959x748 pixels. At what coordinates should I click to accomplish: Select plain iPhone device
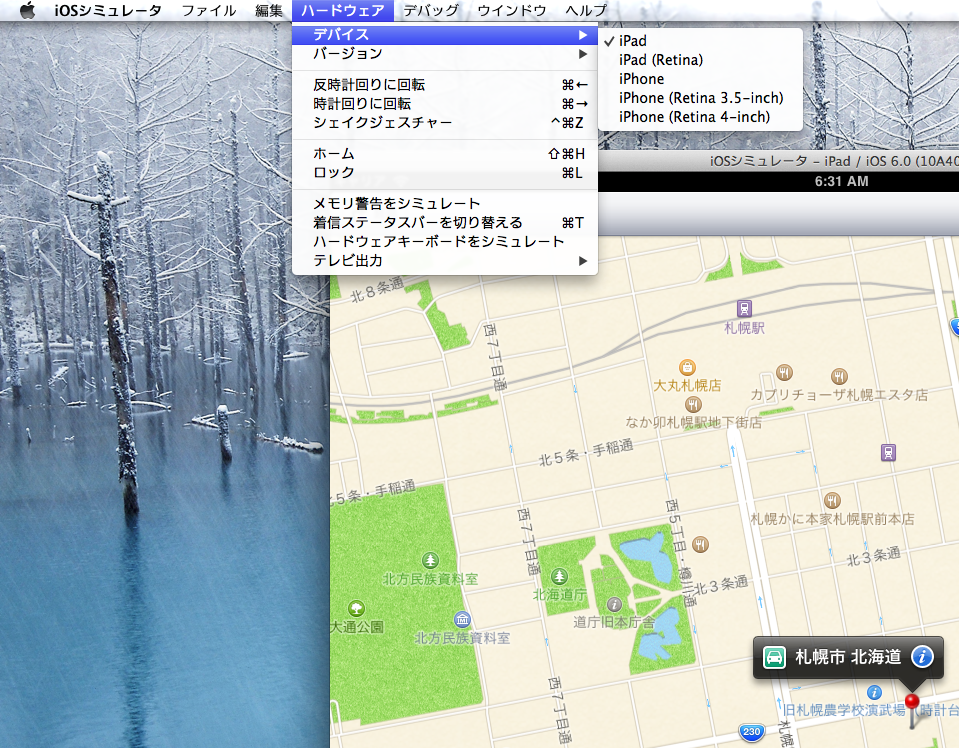(700, 79)
